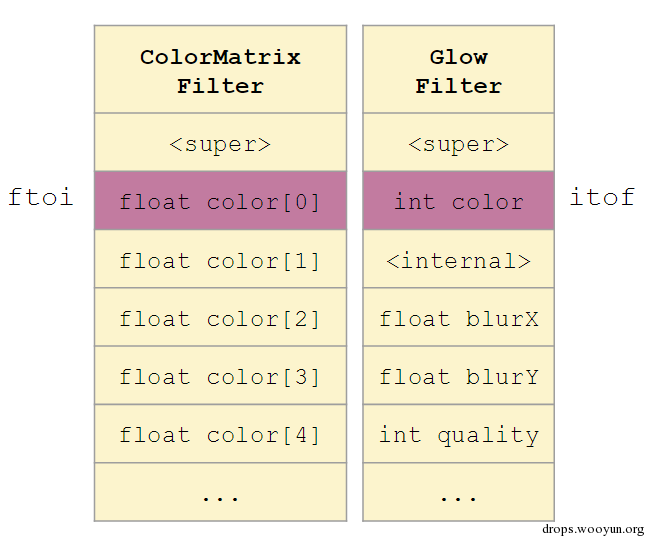Select the float color[4] row
Viewport: 648px width, 541px height.
(x=220, y=434)
